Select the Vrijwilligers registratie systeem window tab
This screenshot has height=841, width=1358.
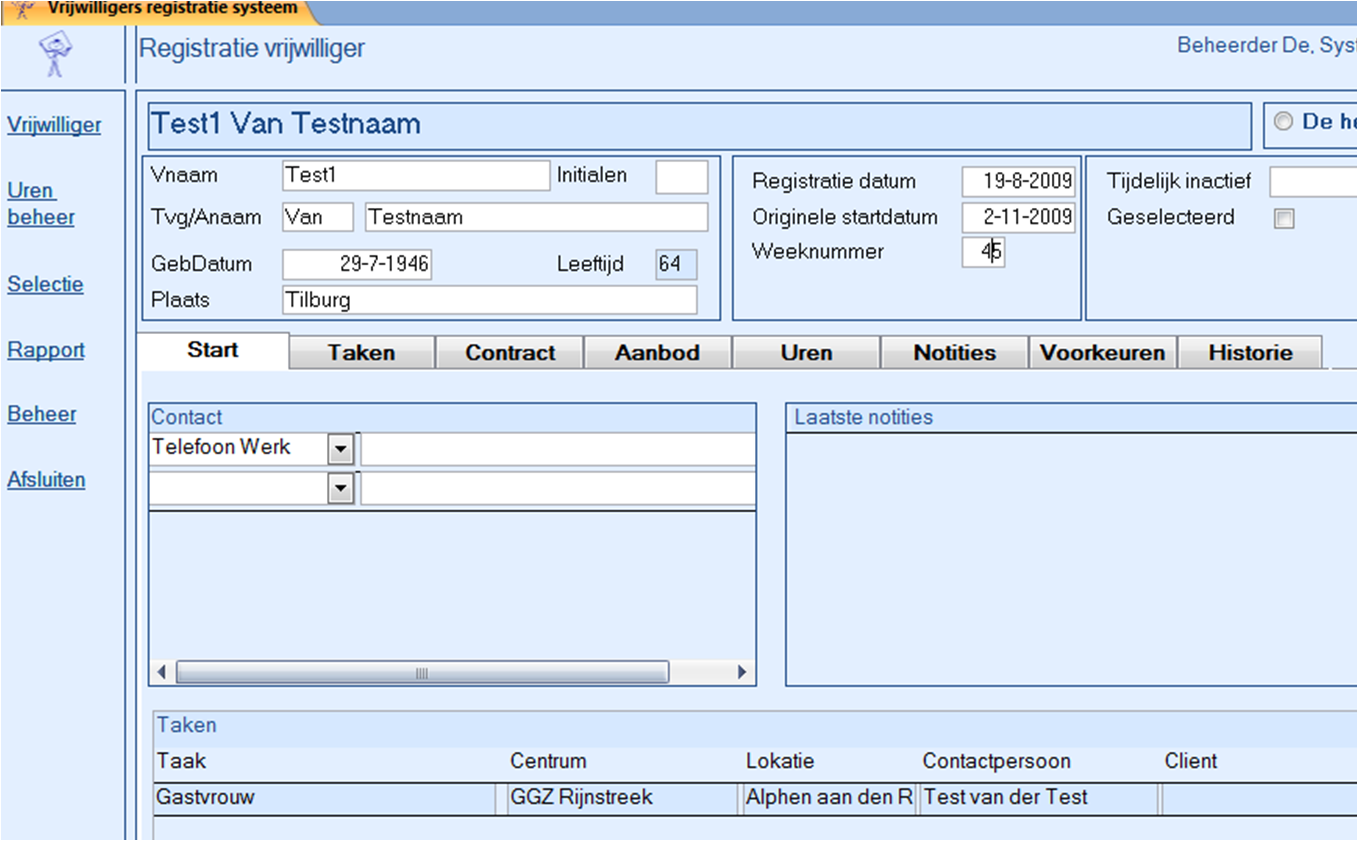click(160, 10)
